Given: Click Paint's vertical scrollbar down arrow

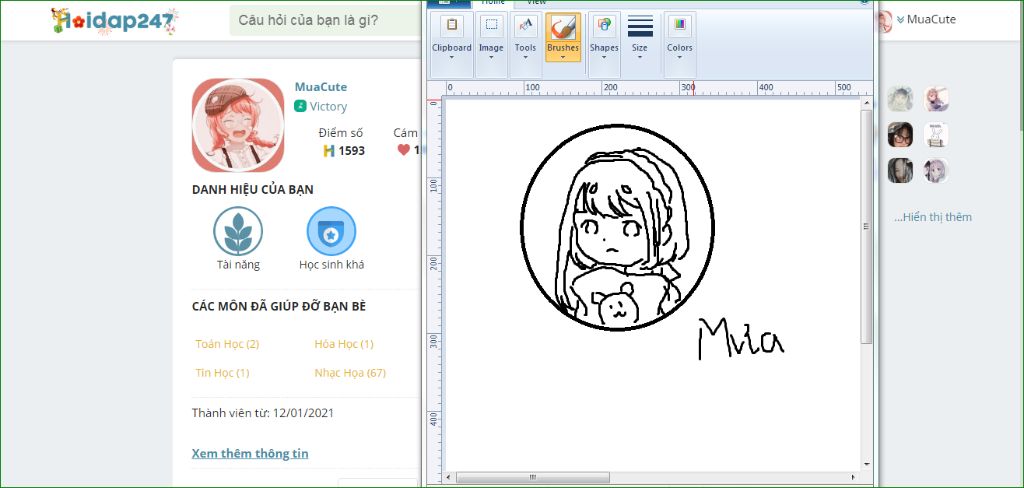Looking at the screenshot, I should (x=867, y=463).
